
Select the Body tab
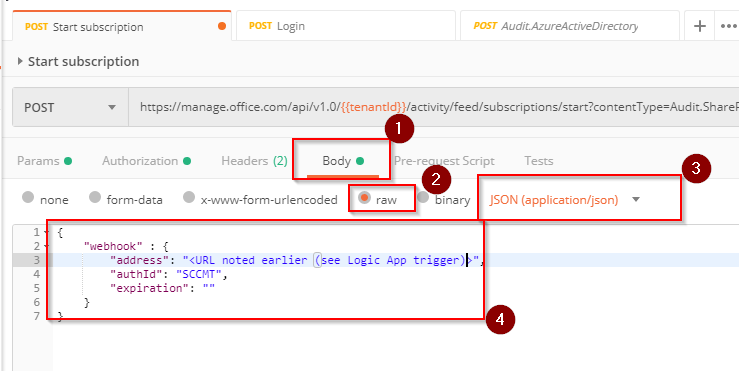point(343,161)
